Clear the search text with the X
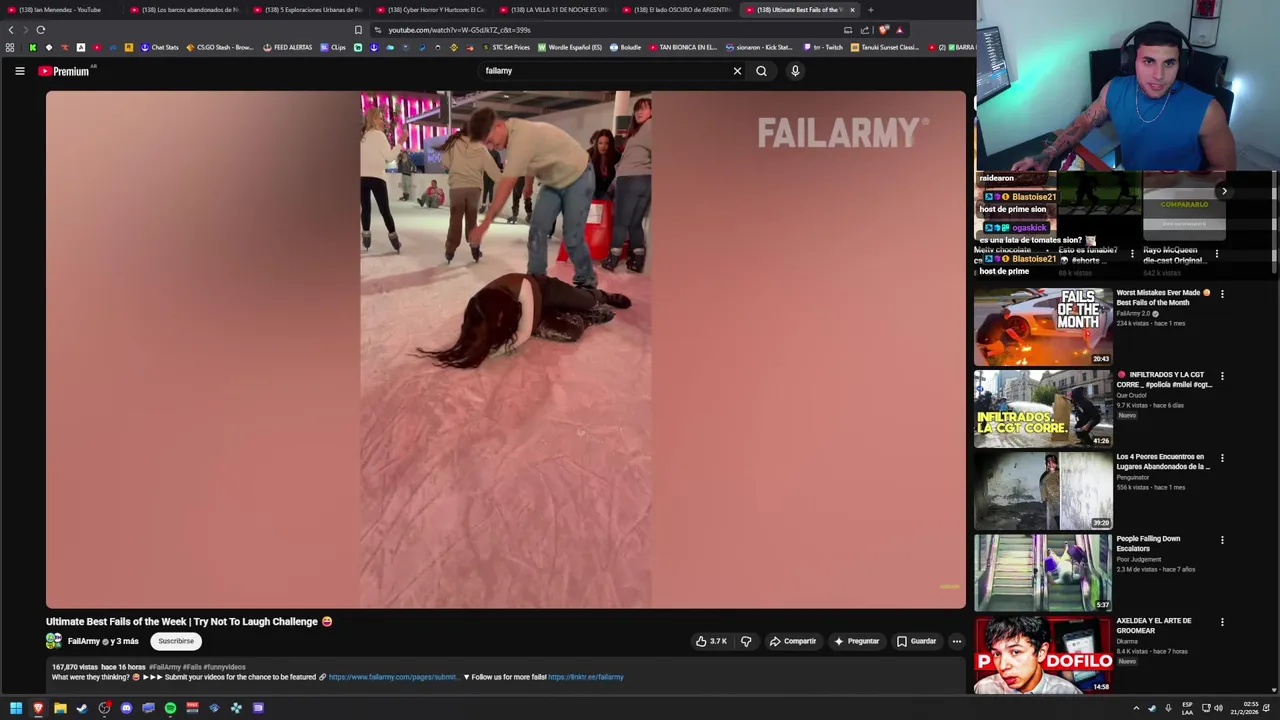1280x720 pixels. (x=737, y=71)
